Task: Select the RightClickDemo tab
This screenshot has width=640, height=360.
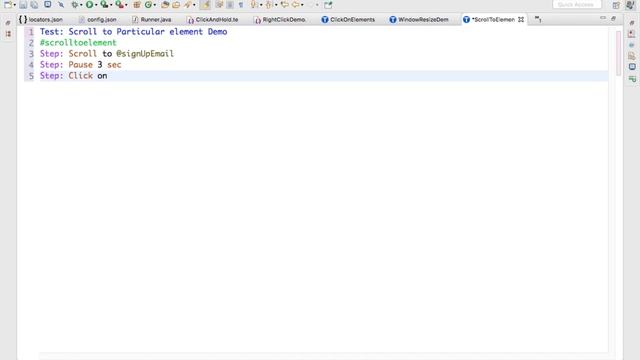Action: tap(280, 19)
